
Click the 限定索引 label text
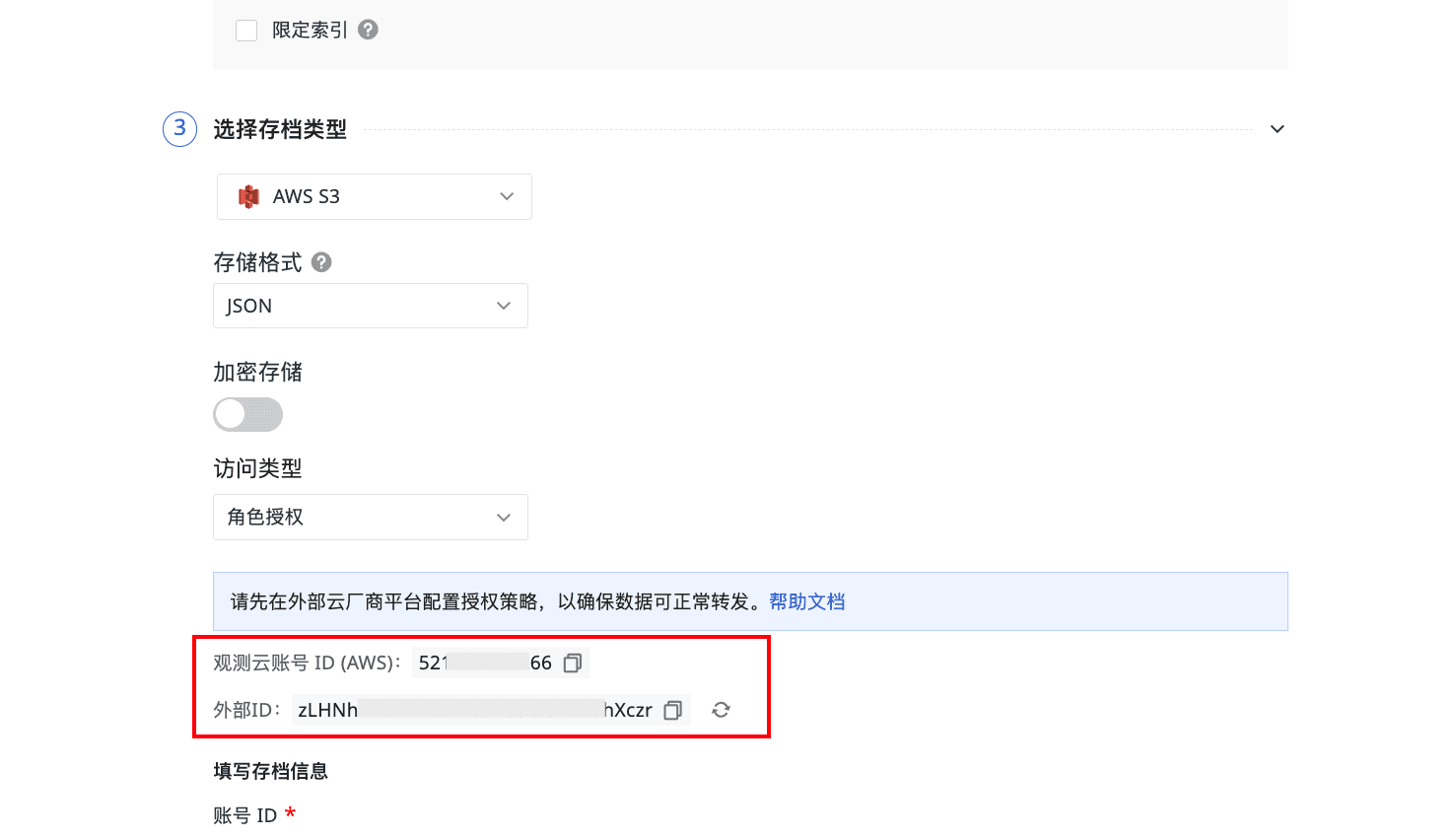click(x=310, y=31)
